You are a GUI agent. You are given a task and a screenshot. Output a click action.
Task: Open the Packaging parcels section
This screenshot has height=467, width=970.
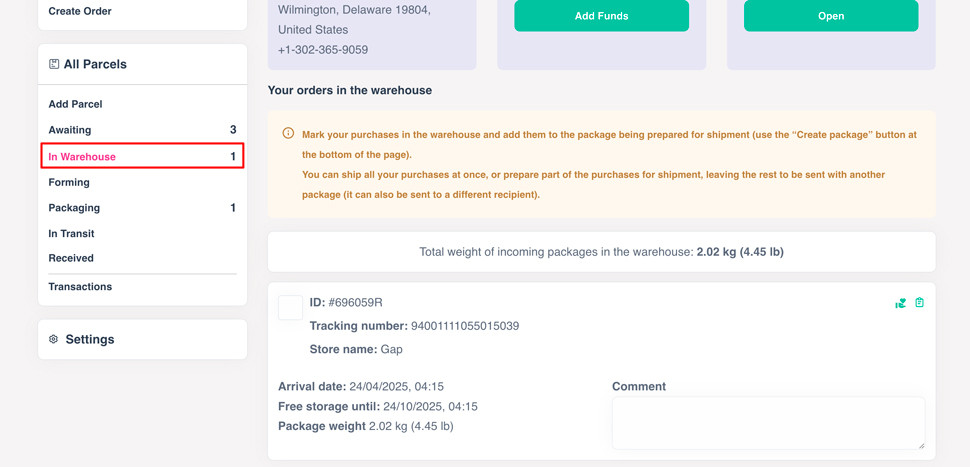[x=74, y=208]
